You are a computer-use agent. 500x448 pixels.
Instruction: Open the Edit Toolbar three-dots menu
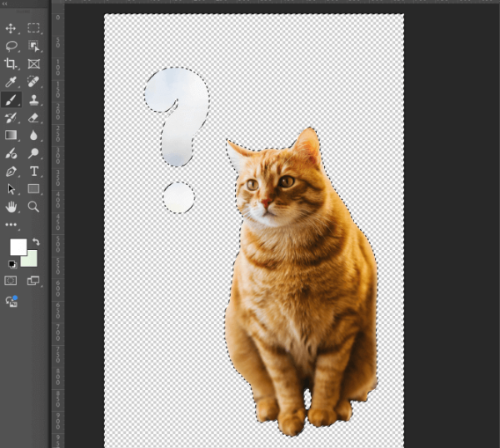(11, 225)
